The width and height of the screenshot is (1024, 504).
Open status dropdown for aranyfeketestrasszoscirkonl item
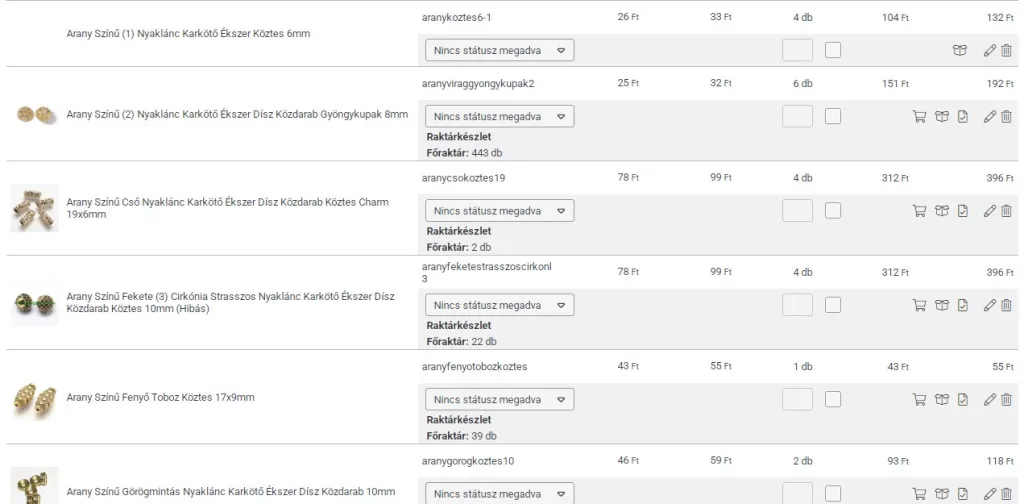(500, 305)
